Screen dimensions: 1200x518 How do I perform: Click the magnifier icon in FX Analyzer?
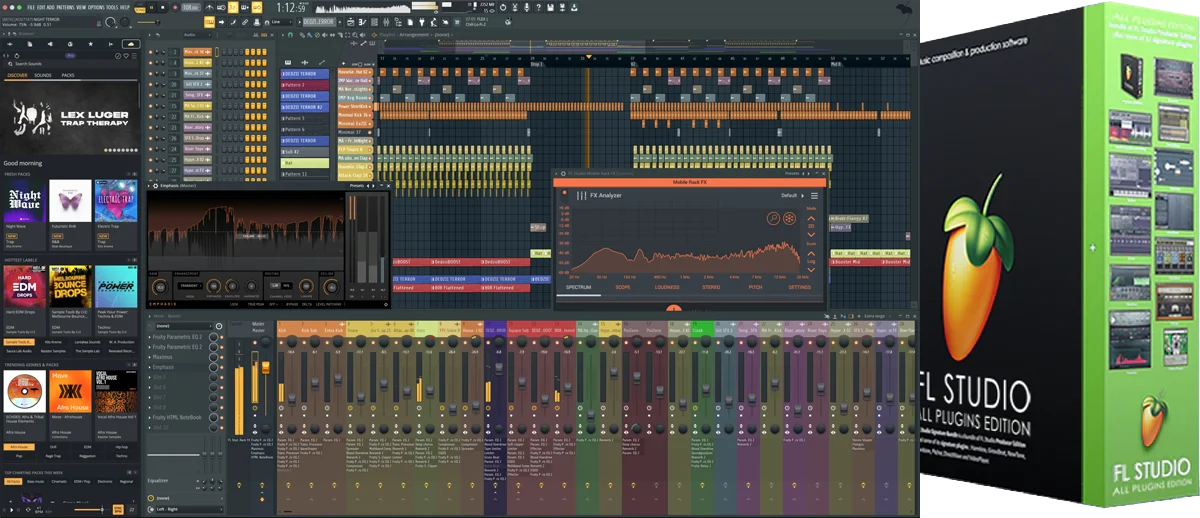coord(773,218)
